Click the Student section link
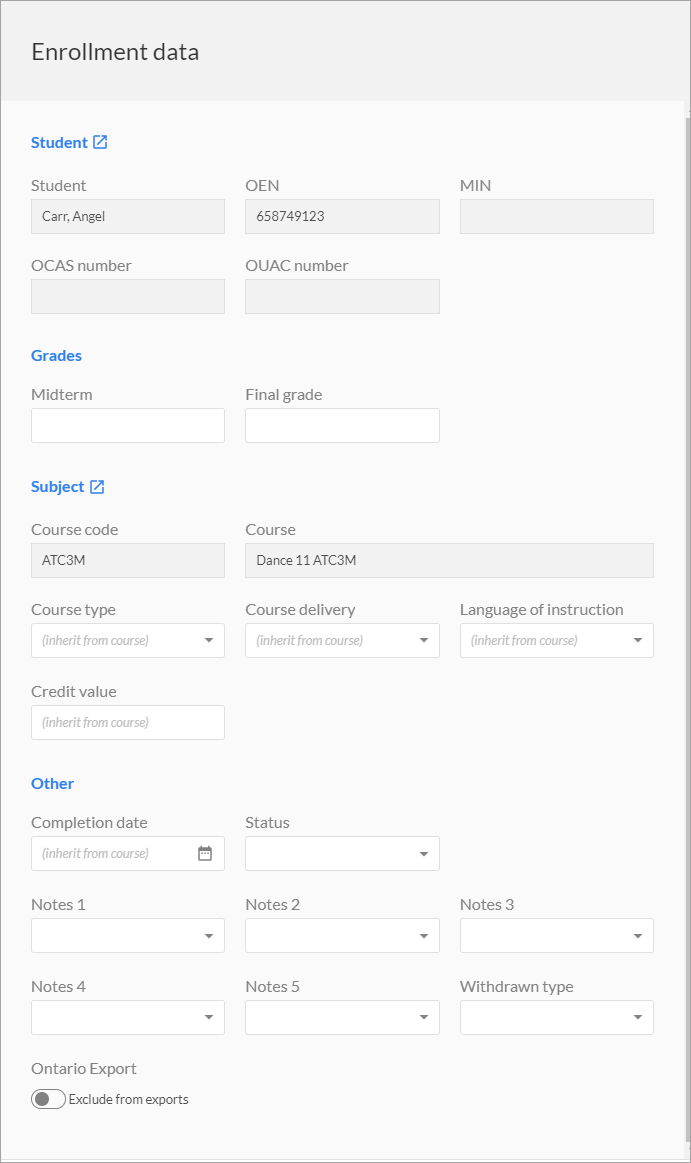The image size is (691, 1163). click(x=59, y=142)
